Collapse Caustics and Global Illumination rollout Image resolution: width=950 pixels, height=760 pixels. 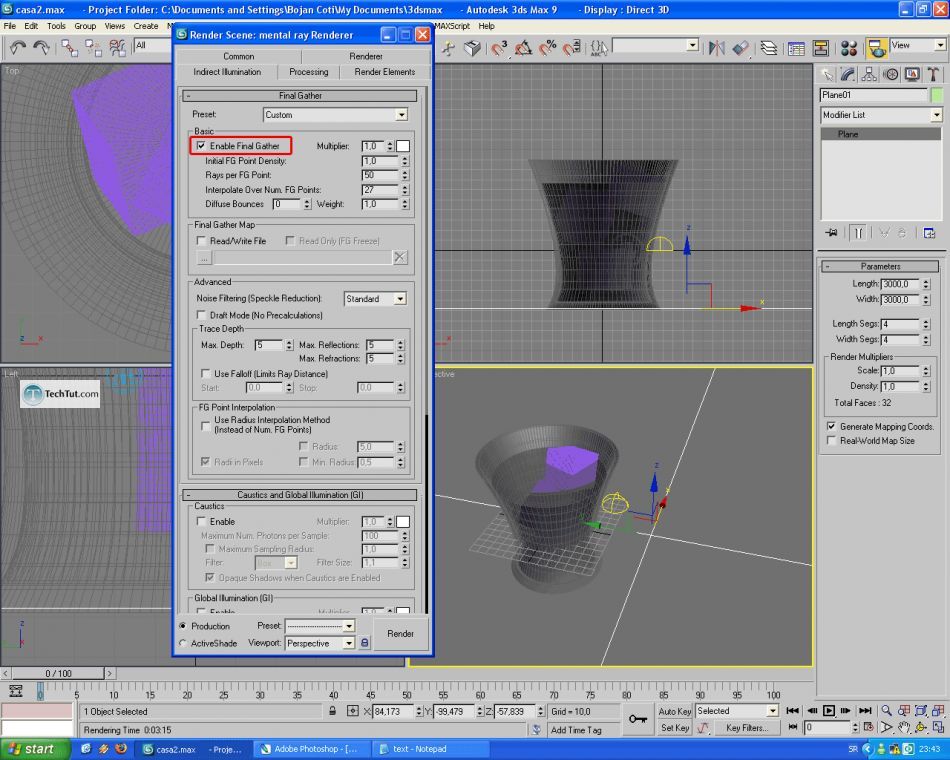[x=300, y=495]
